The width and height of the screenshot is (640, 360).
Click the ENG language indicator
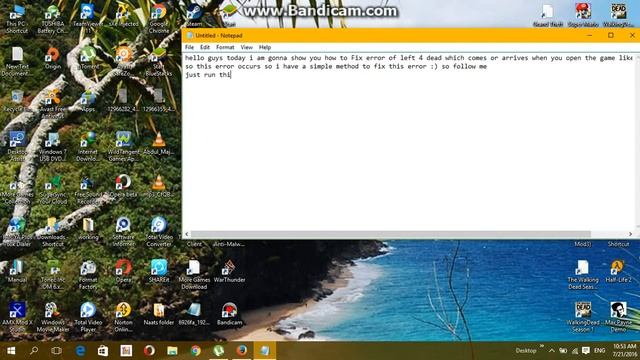[x=599, y=351]
